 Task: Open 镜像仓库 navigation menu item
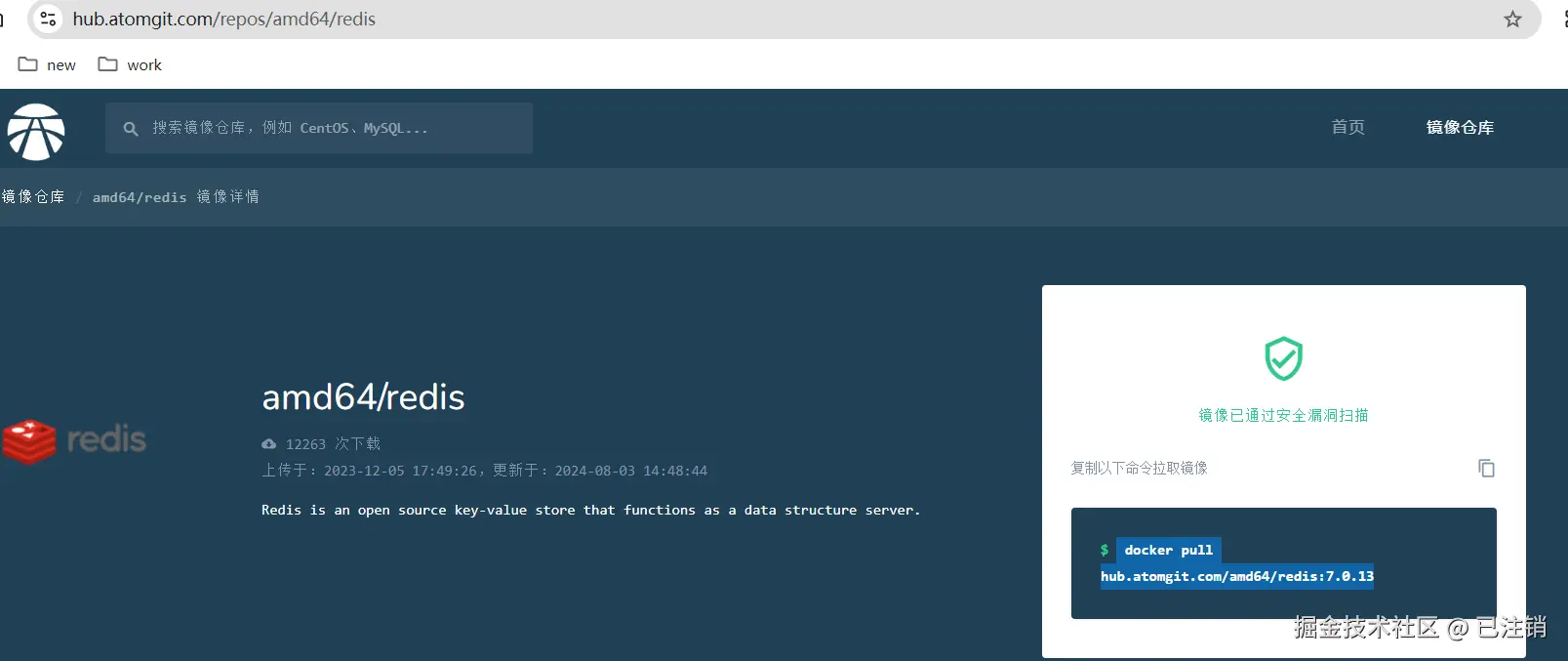tap(1460, 127)
